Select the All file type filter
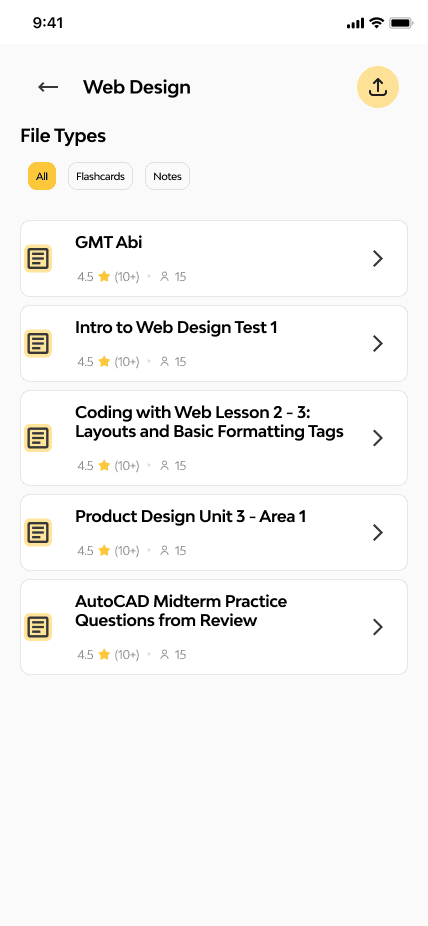 (x=42, y=176)
